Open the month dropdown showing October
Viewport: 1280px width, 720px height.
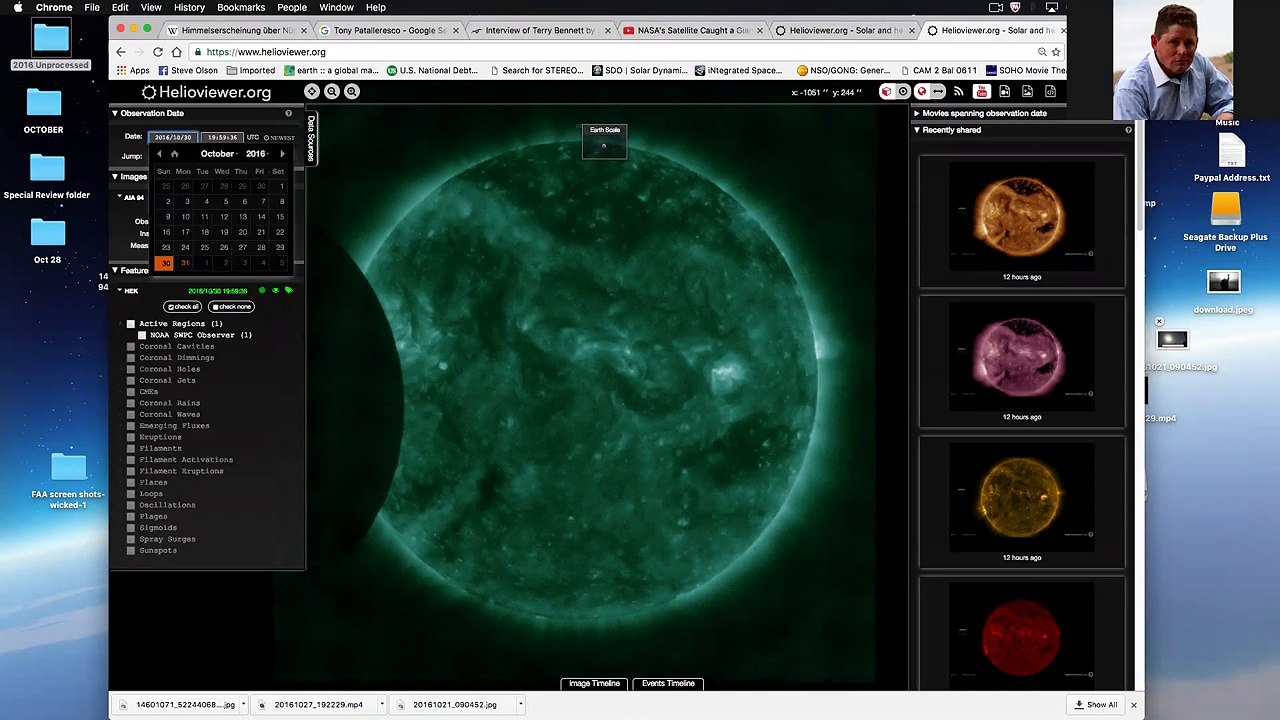pos(218,154)
